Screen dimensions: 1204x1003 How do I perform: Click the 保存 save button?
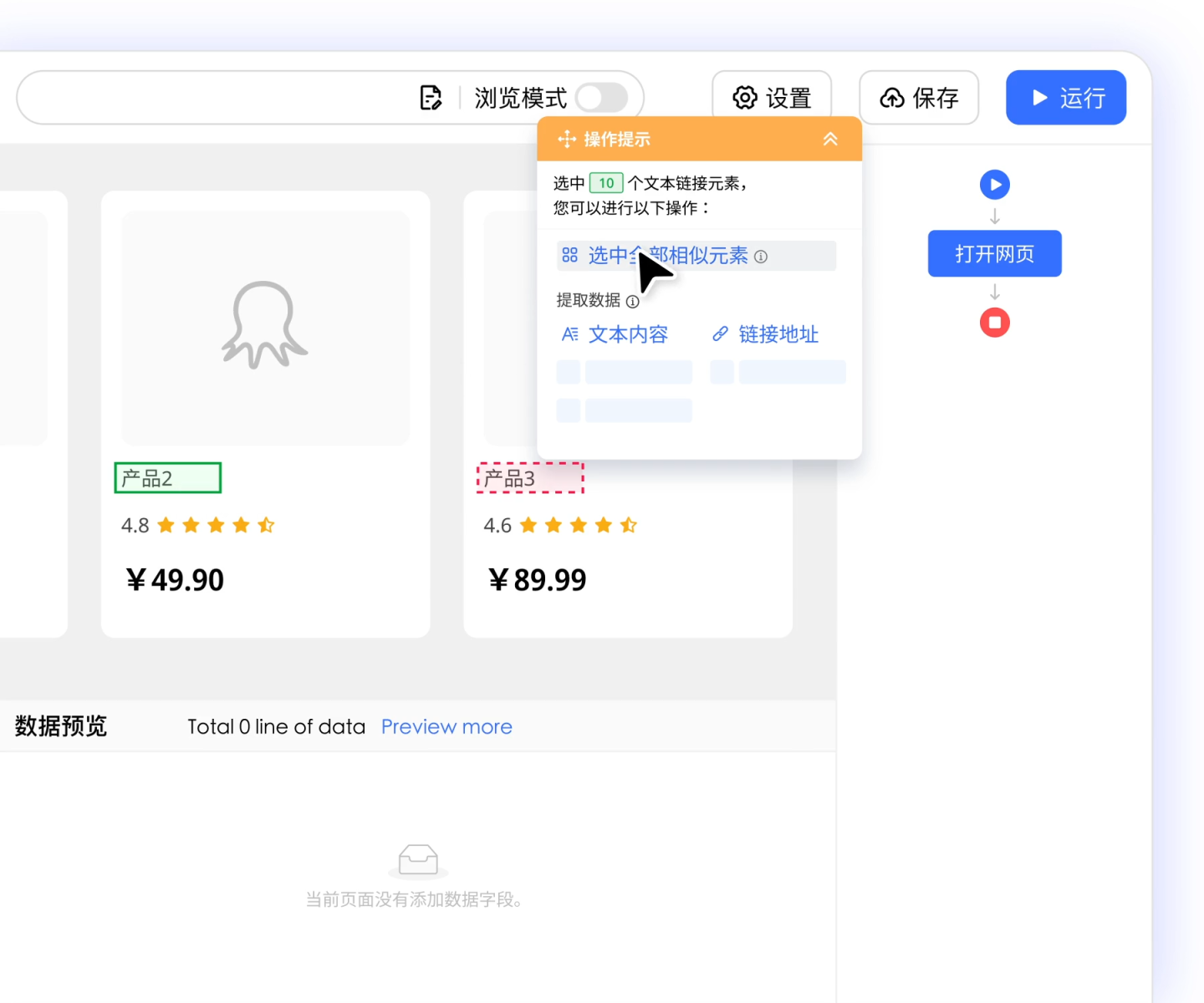coord(919,98)
